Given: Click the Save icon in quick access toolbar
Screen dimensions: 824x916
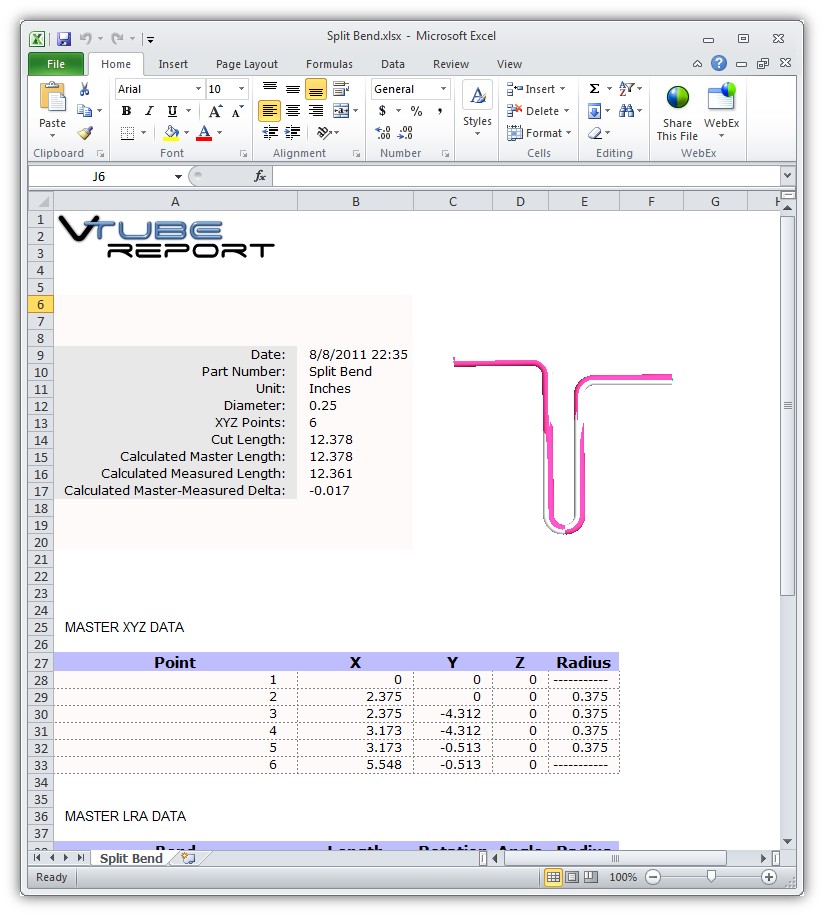Looking at the screenshot, I should pos(64,38).
